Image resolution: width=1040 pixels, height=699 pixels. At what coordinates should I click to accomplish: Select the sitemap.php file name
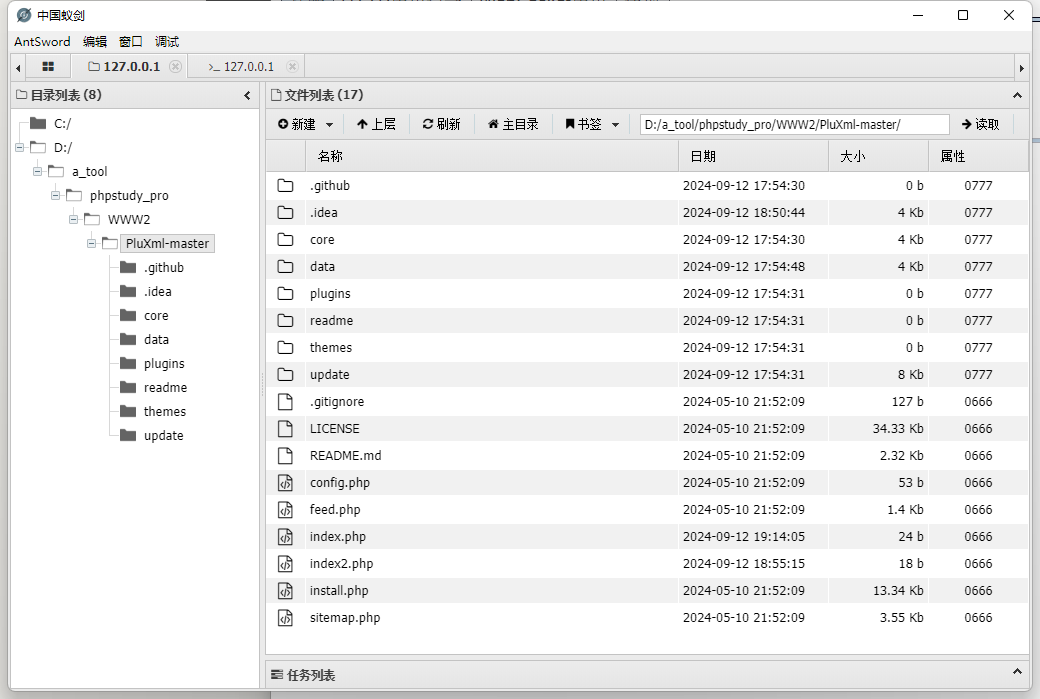(345, 617)
